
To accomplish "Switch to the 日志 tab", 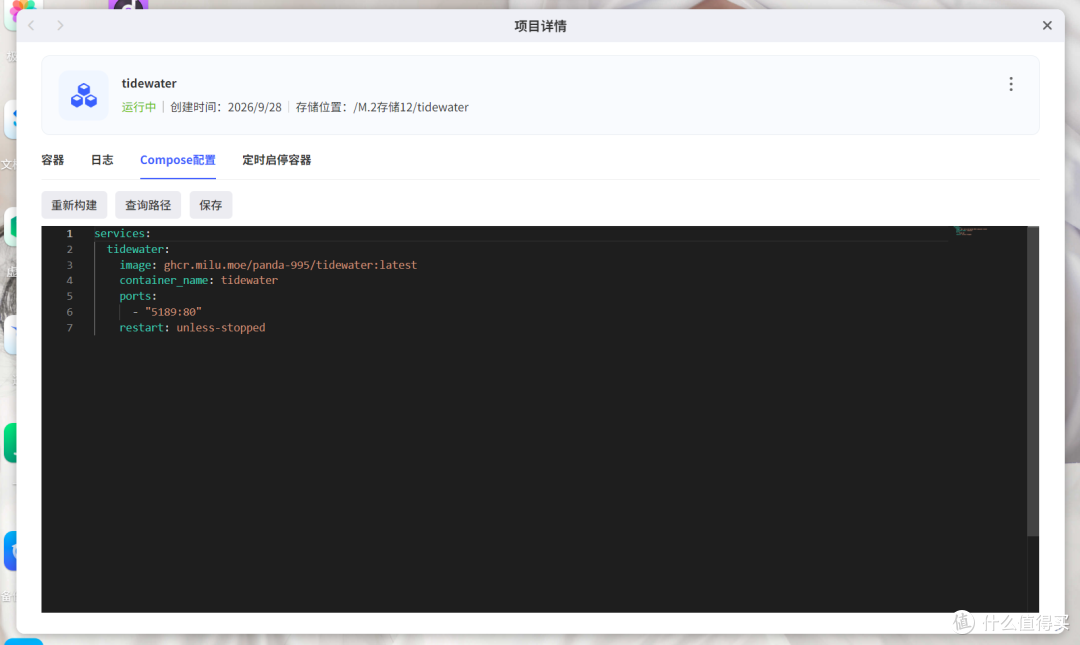I will [x=102, y=160].
